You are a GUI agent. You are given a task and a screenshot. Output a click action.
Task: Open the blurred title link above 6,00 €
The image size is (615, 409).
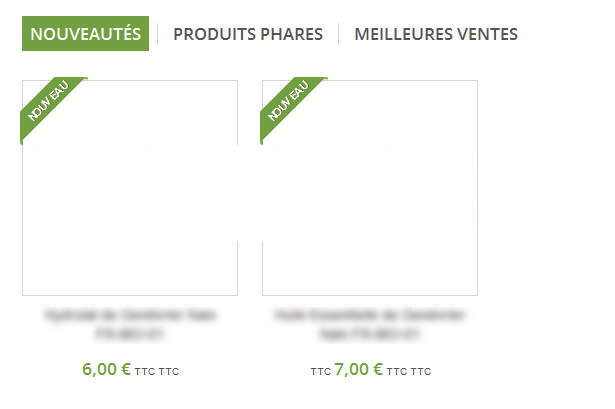click(130, 324)
